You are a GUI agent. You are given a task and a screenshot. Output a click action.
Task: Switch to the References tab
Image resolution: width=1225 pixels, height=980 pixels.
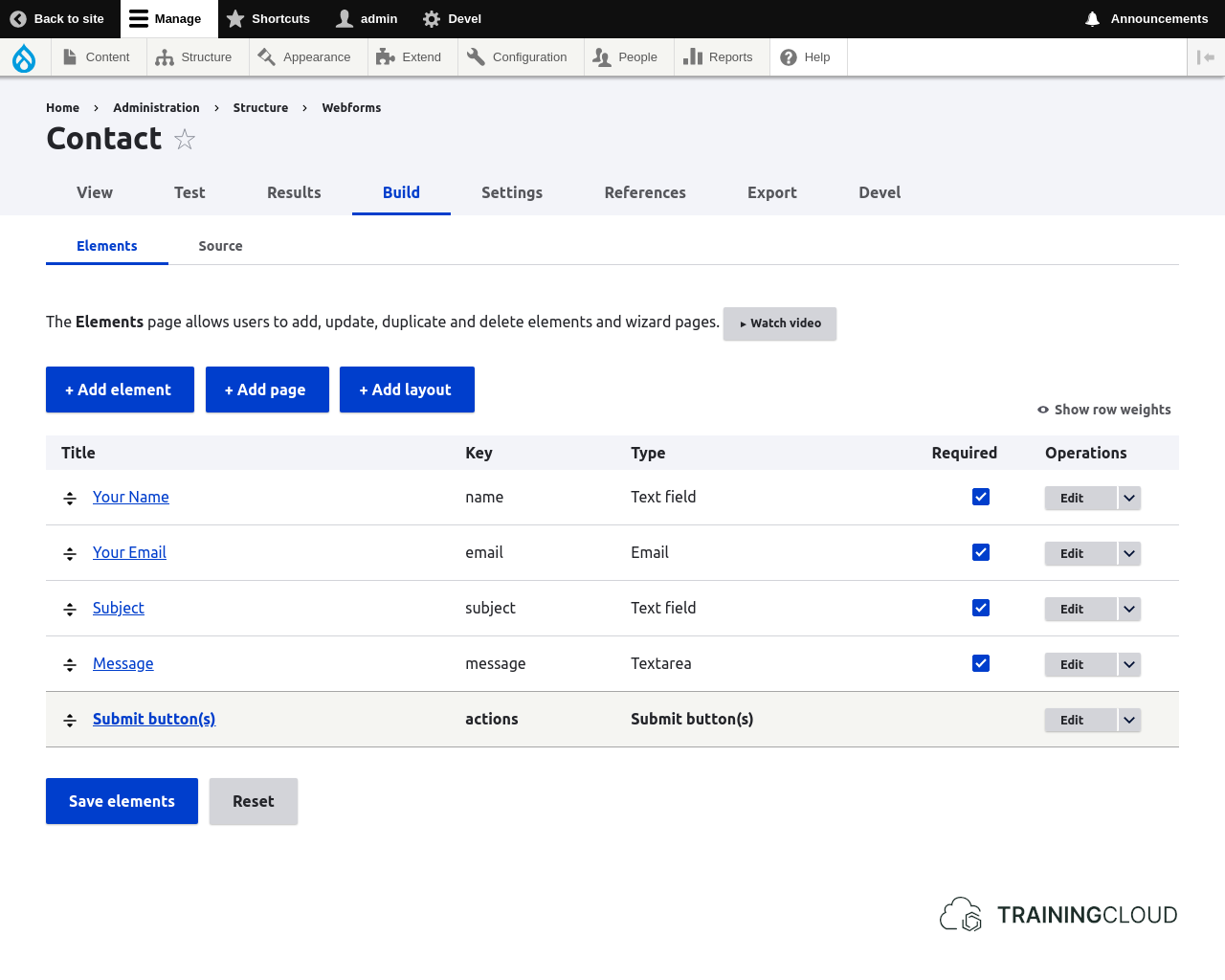tap(645, 192)
